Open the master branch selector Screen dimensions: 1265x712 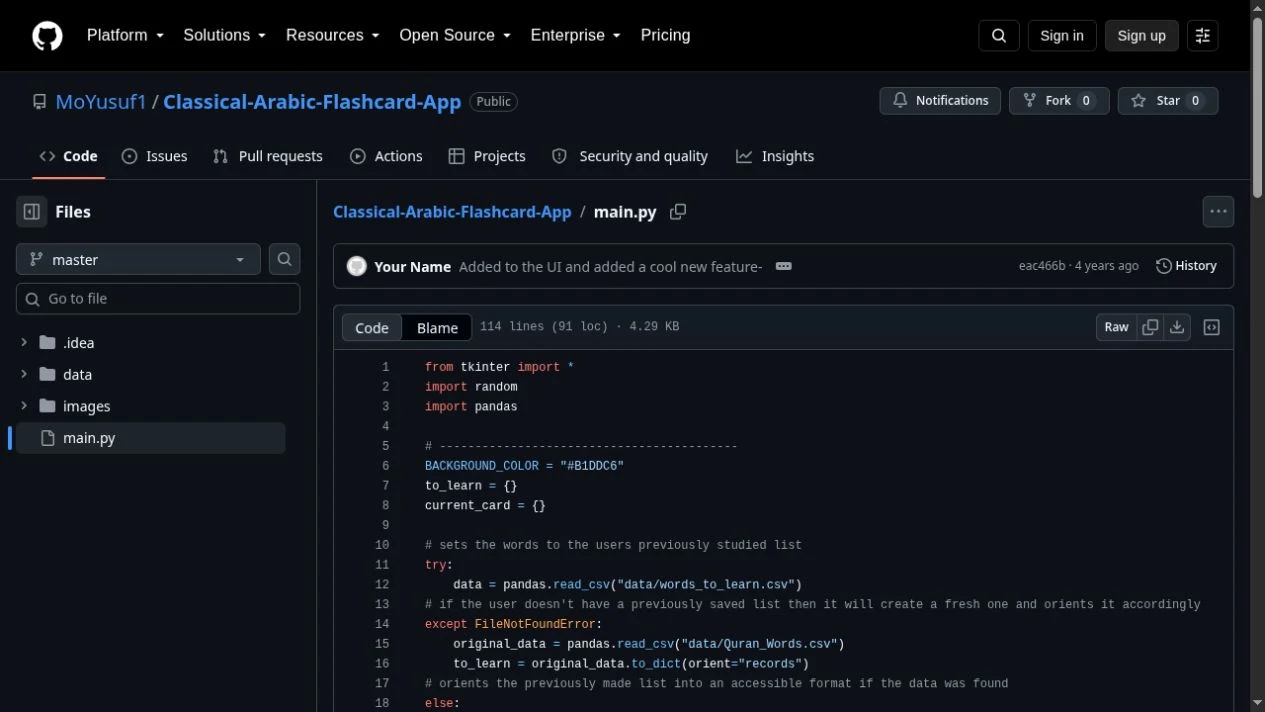(x=138, y=259)
